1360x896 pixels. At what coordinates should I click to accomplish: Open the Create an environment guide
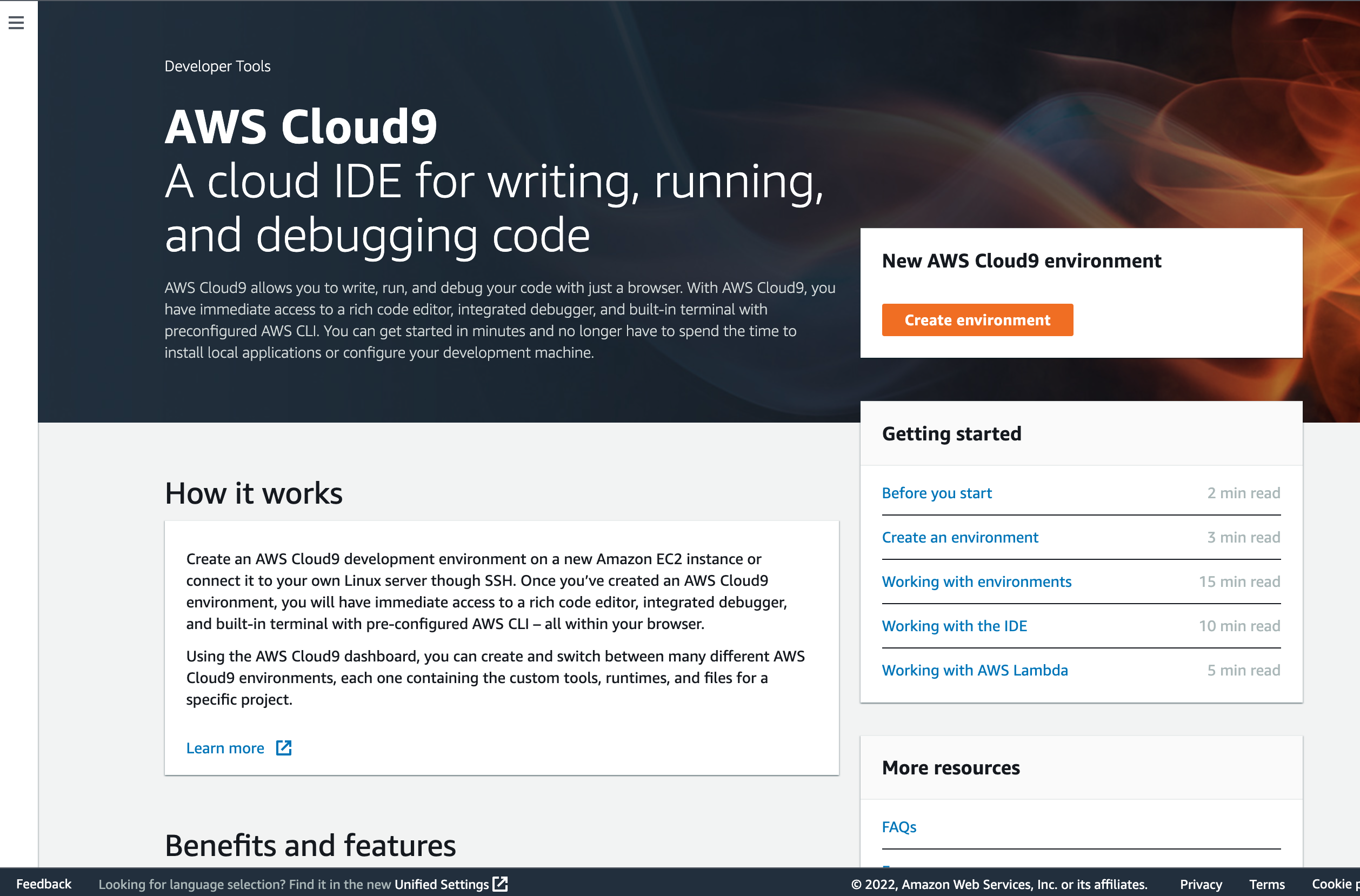tap(960, 537)
